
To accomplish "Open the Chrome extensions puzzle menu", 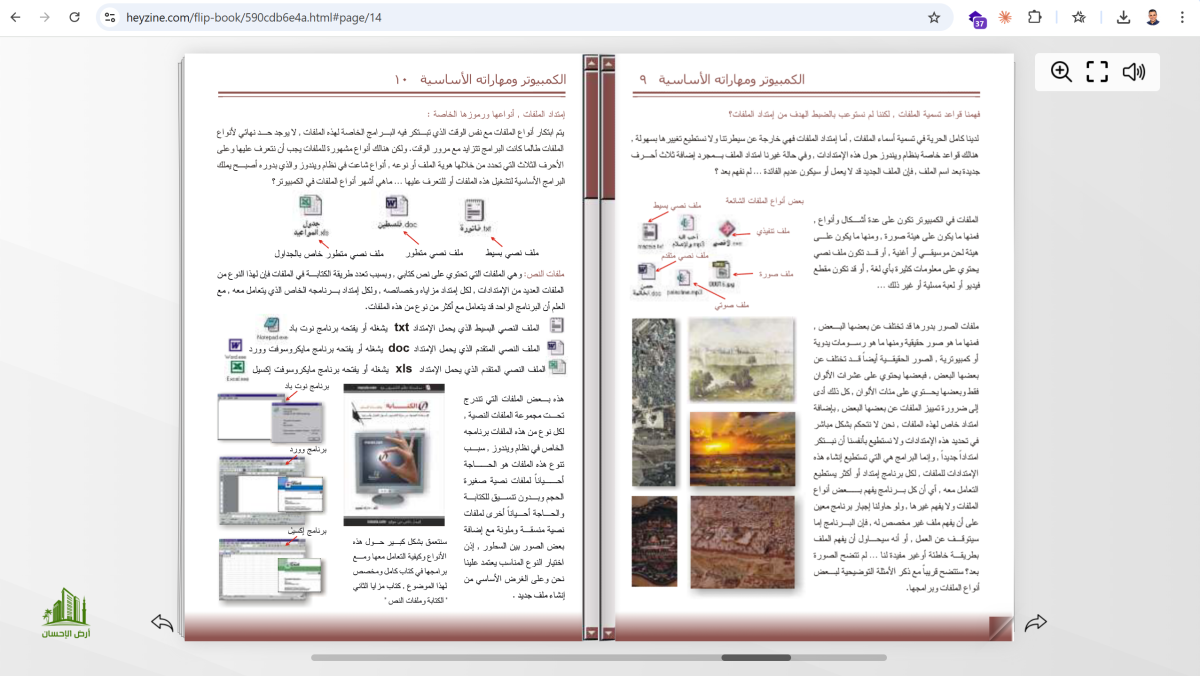I will coord(1035,17).
